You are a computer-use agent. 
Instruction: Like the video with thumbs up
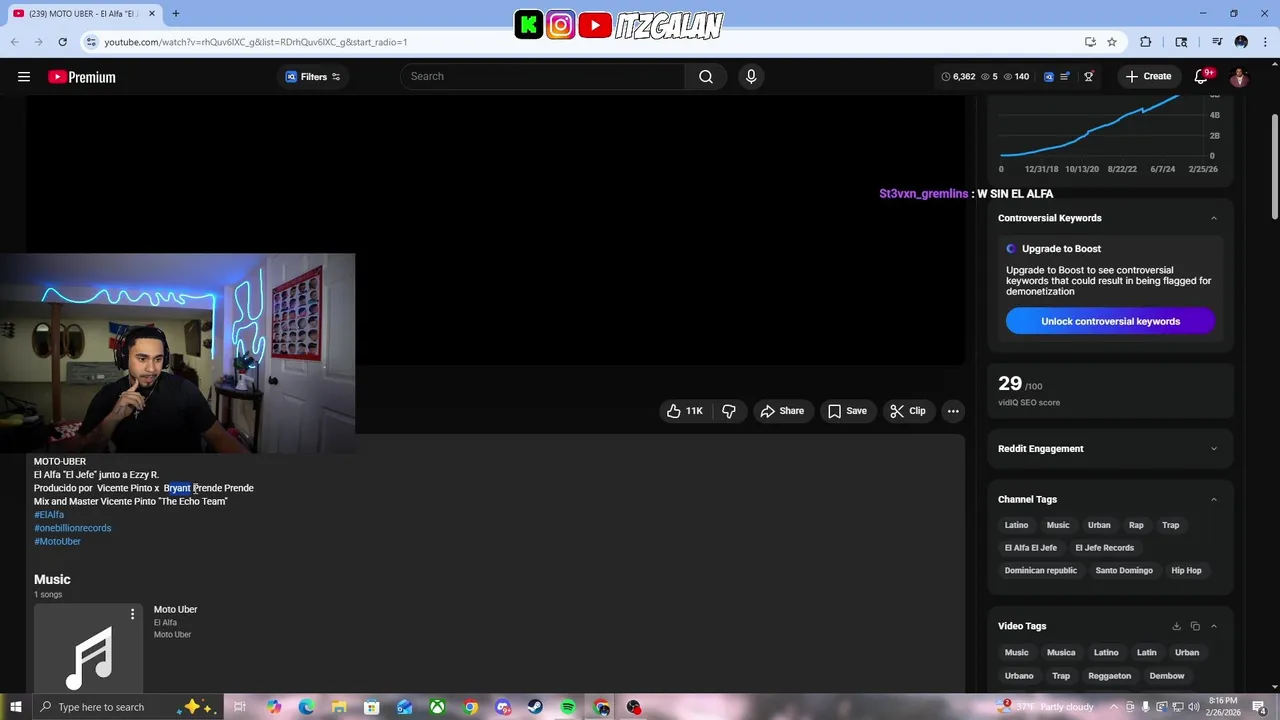click(x=685, y=411)
